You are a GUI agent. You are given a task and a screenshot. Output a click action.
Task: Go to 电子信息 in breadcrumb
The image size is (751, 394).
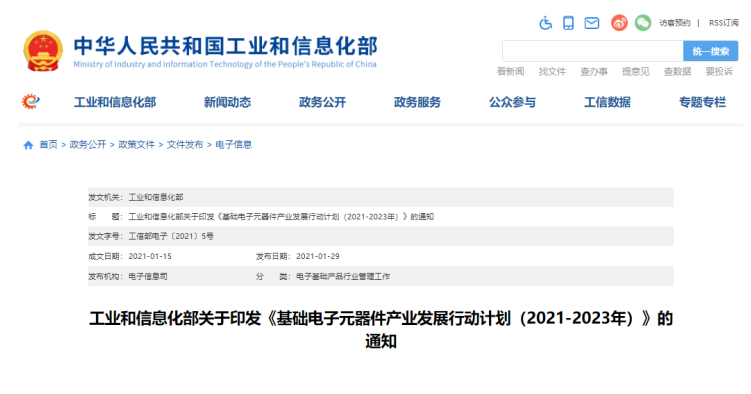pos(234,145)
